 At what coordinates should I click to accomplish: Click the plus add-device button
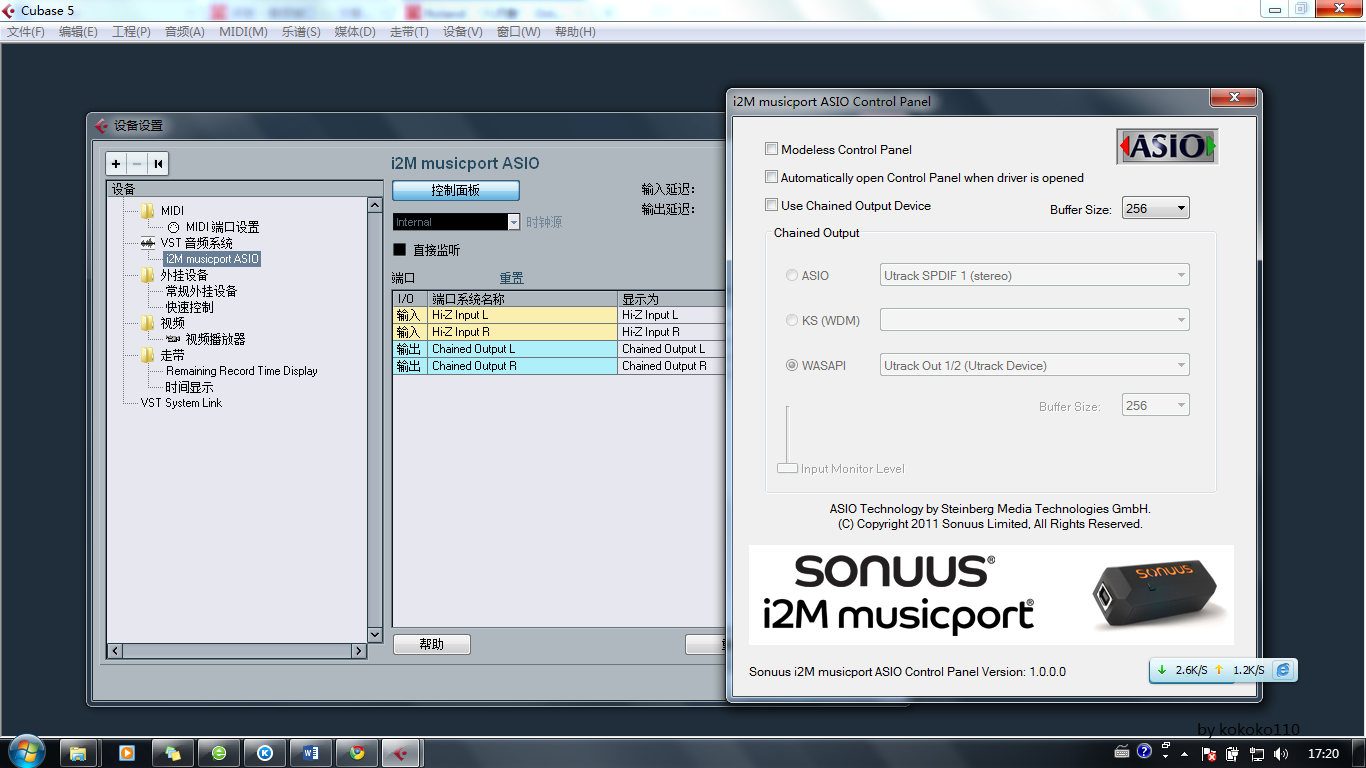(x=116, y=164)
